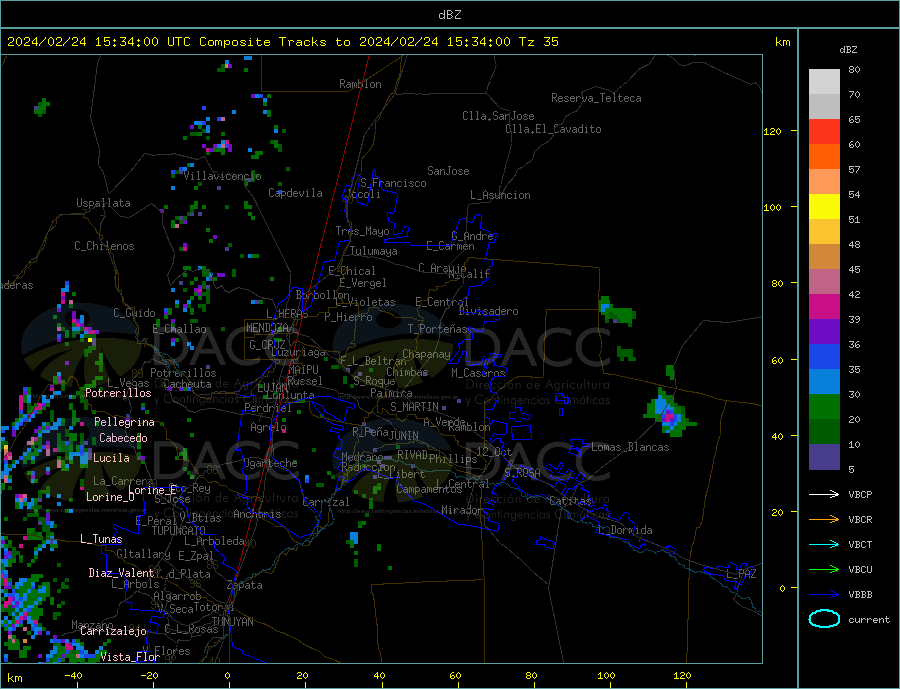Viewport: 900px width, 689px height.
Task: Click the 'Divisadero' map label
Action: click(488, 311)
